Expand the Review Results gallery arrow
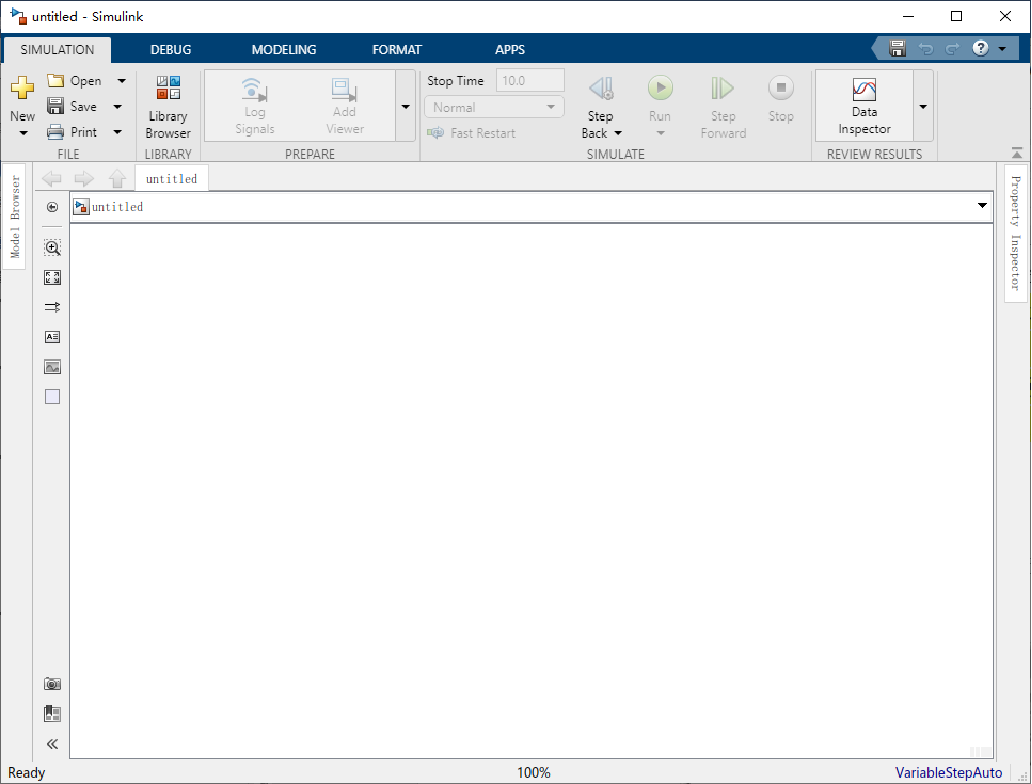This screenshot has height=784, width=1032. click(x=923, y=107)
